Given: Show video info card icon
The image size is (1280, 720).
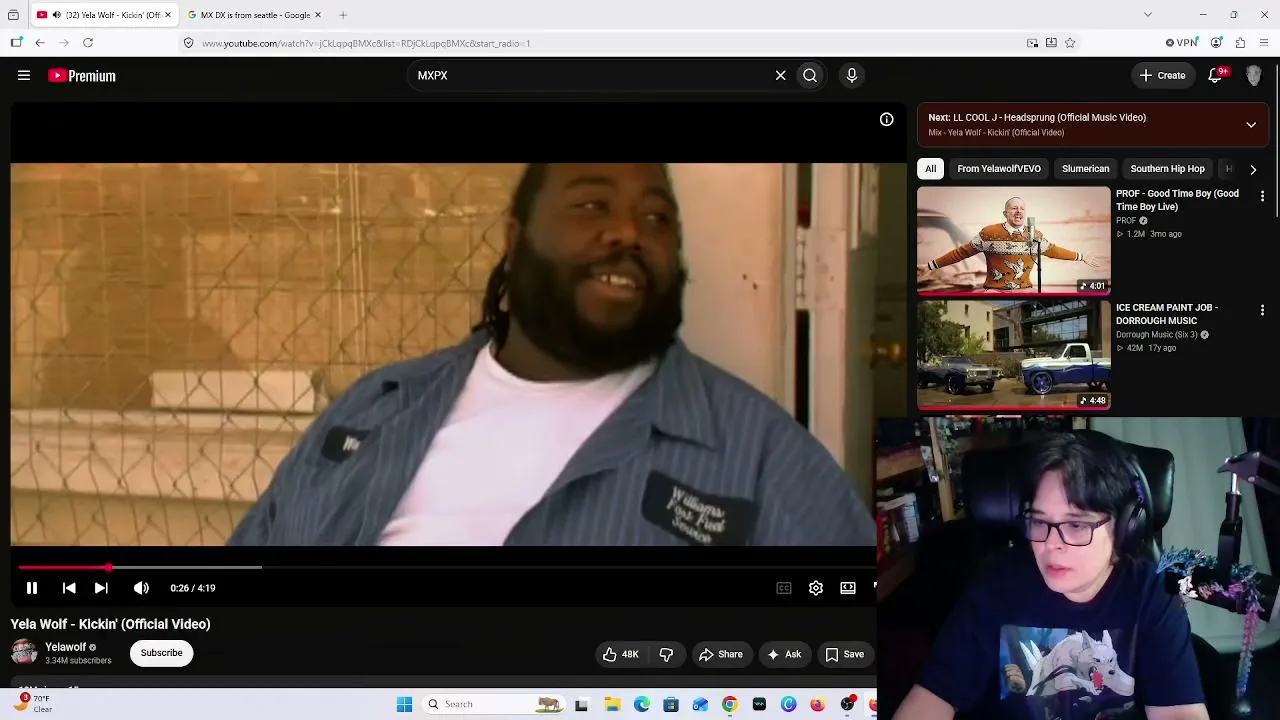Looking at the screenshot, I should pos(886,119).
